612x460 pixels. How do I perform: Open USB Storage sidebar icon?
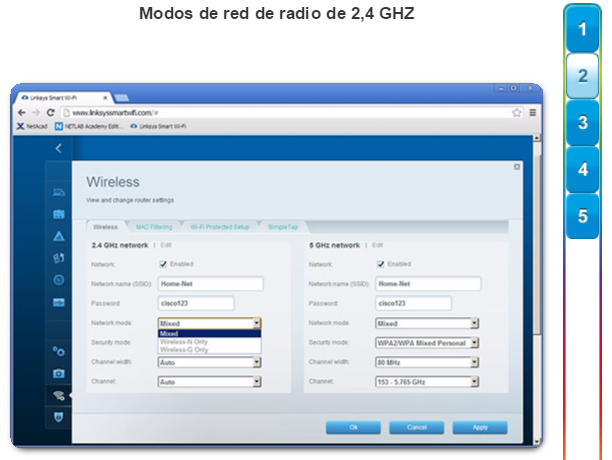[x=59, y=302]
